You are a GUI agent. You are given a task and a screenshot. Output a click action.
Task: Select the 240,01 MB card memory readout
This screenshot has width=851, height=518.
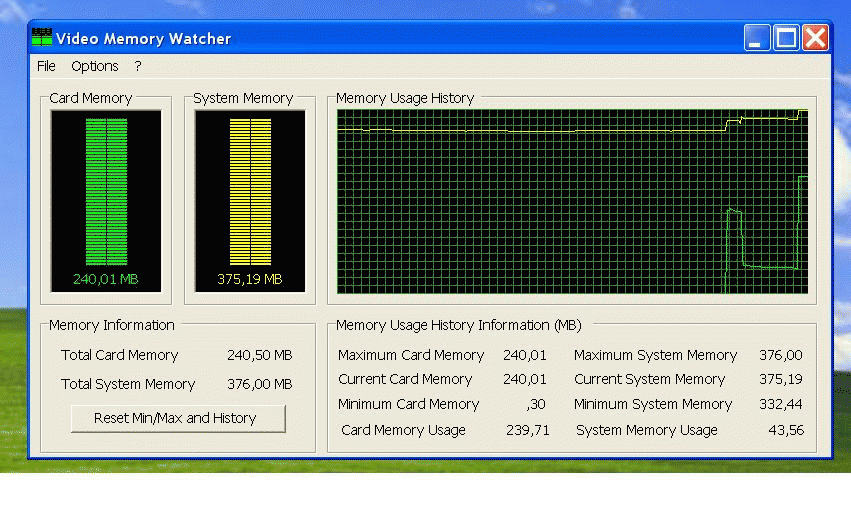pos(106,280)
